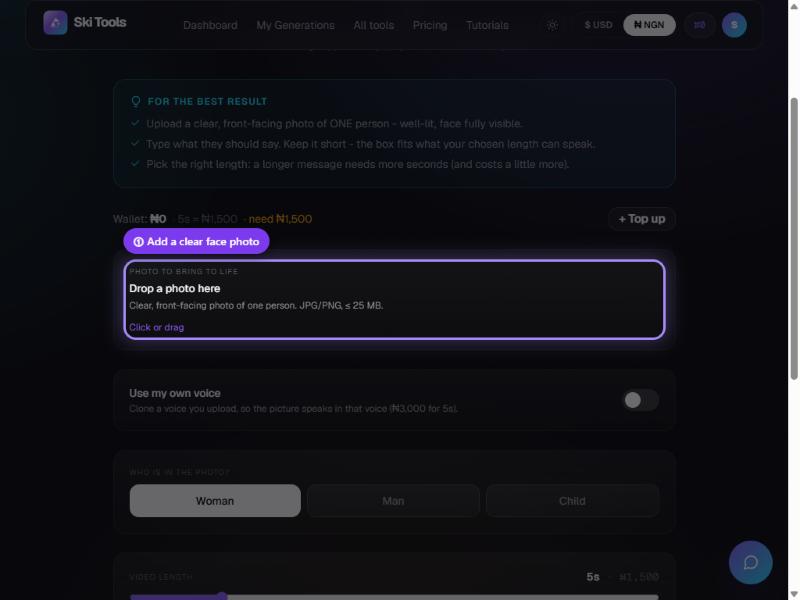Select Man as person in photo

point(393,501)
